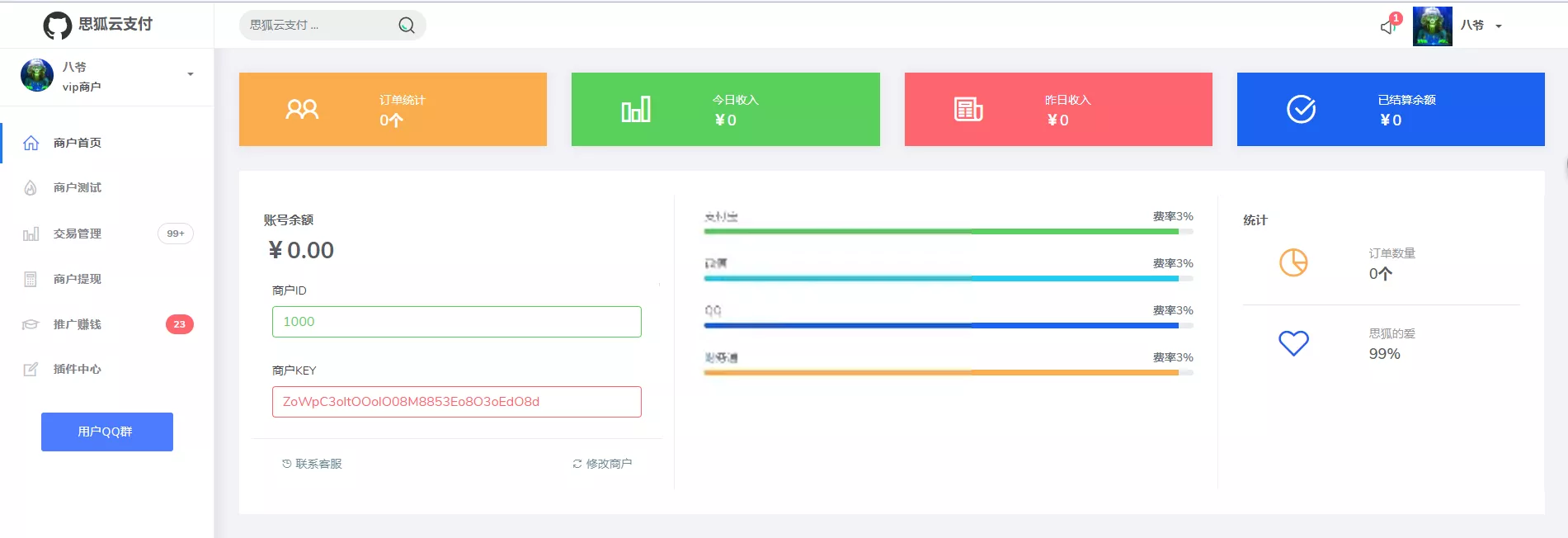Click the calculator icon for 商户提现
The image size is (1568, 538).
[31, 280]
